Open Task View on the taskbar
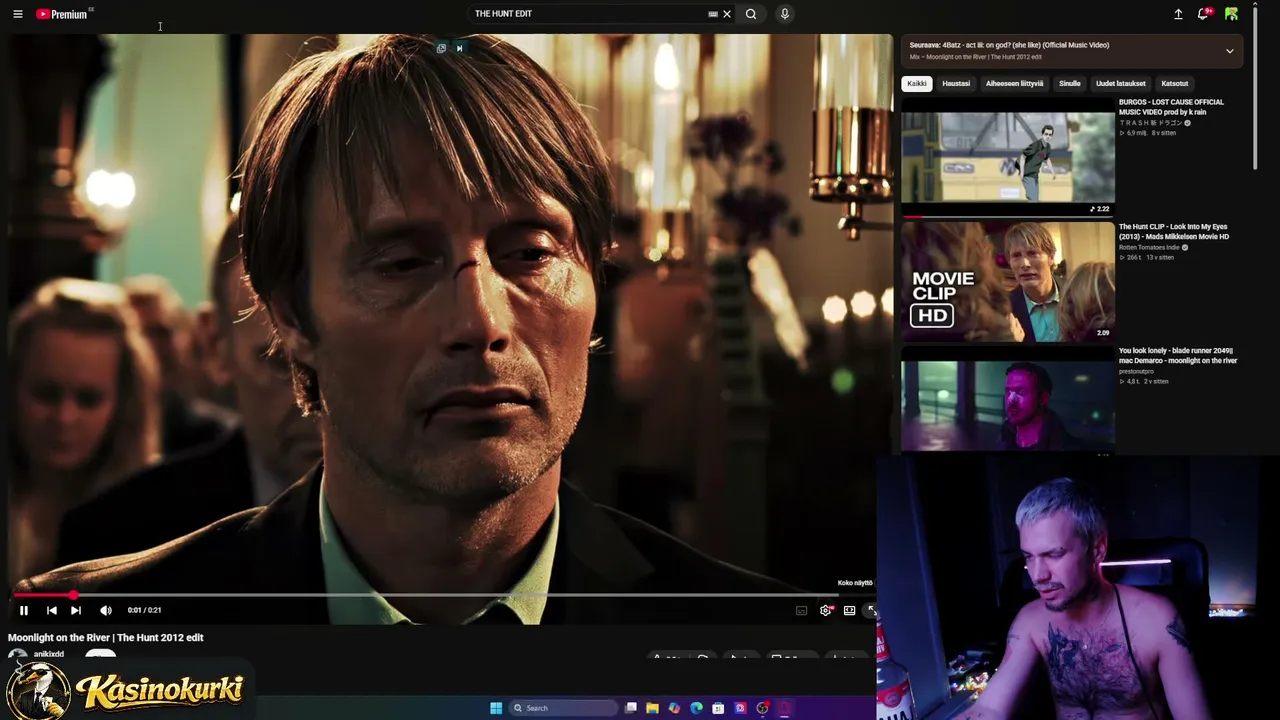1280x720 pixels. tap(631, 708)
